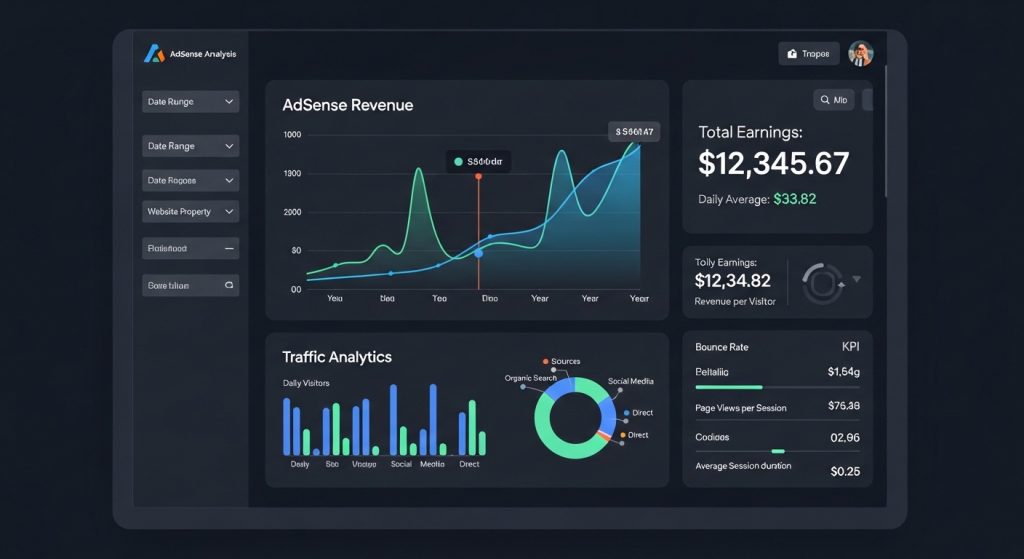Click the AdSense Revenue heading
Image resolution: width=1024 pixels, height=559 pixels.
[x=347, y=105]
